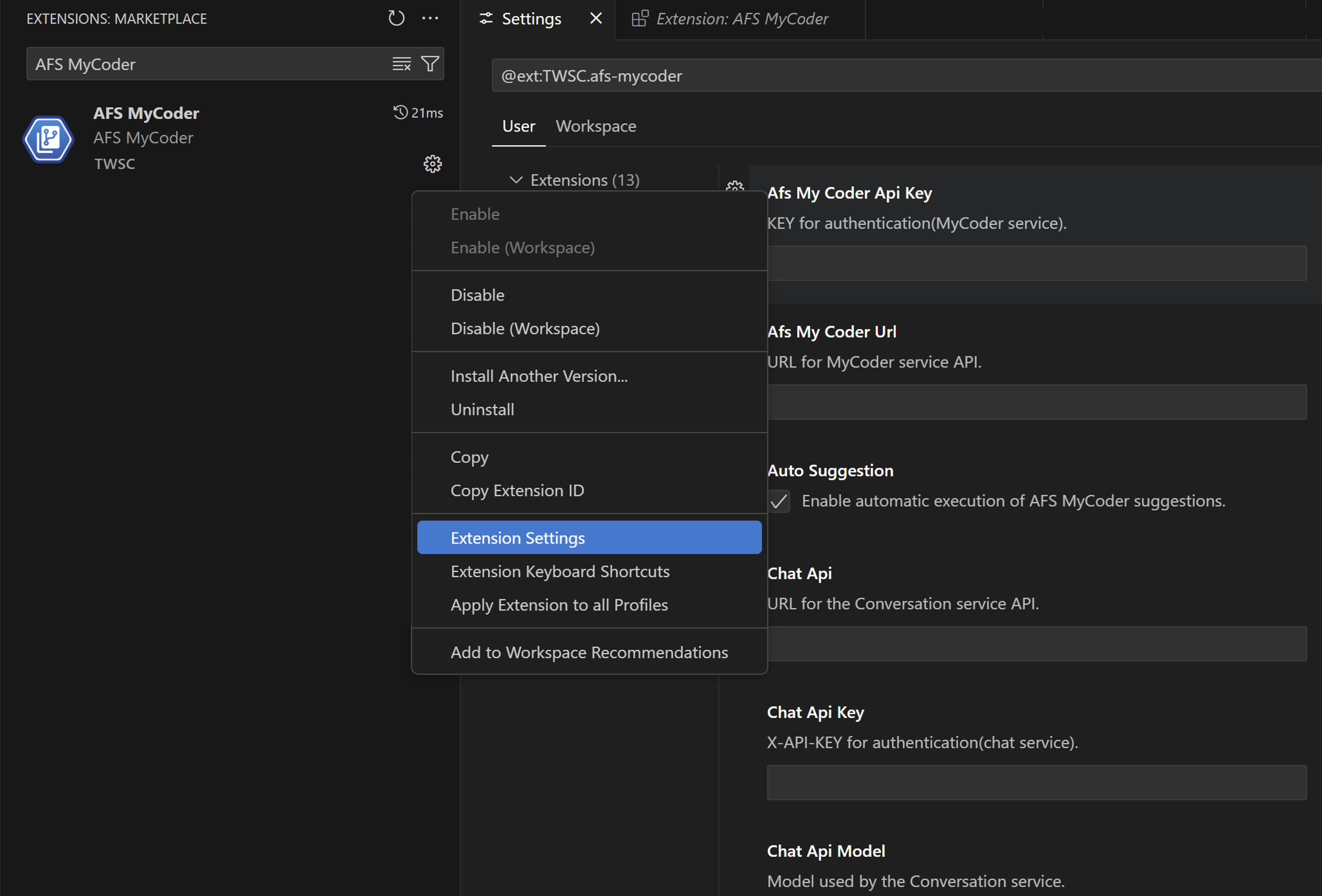Open Extensions view more actions menu
1322x896 pixels.
click(430, 18)
